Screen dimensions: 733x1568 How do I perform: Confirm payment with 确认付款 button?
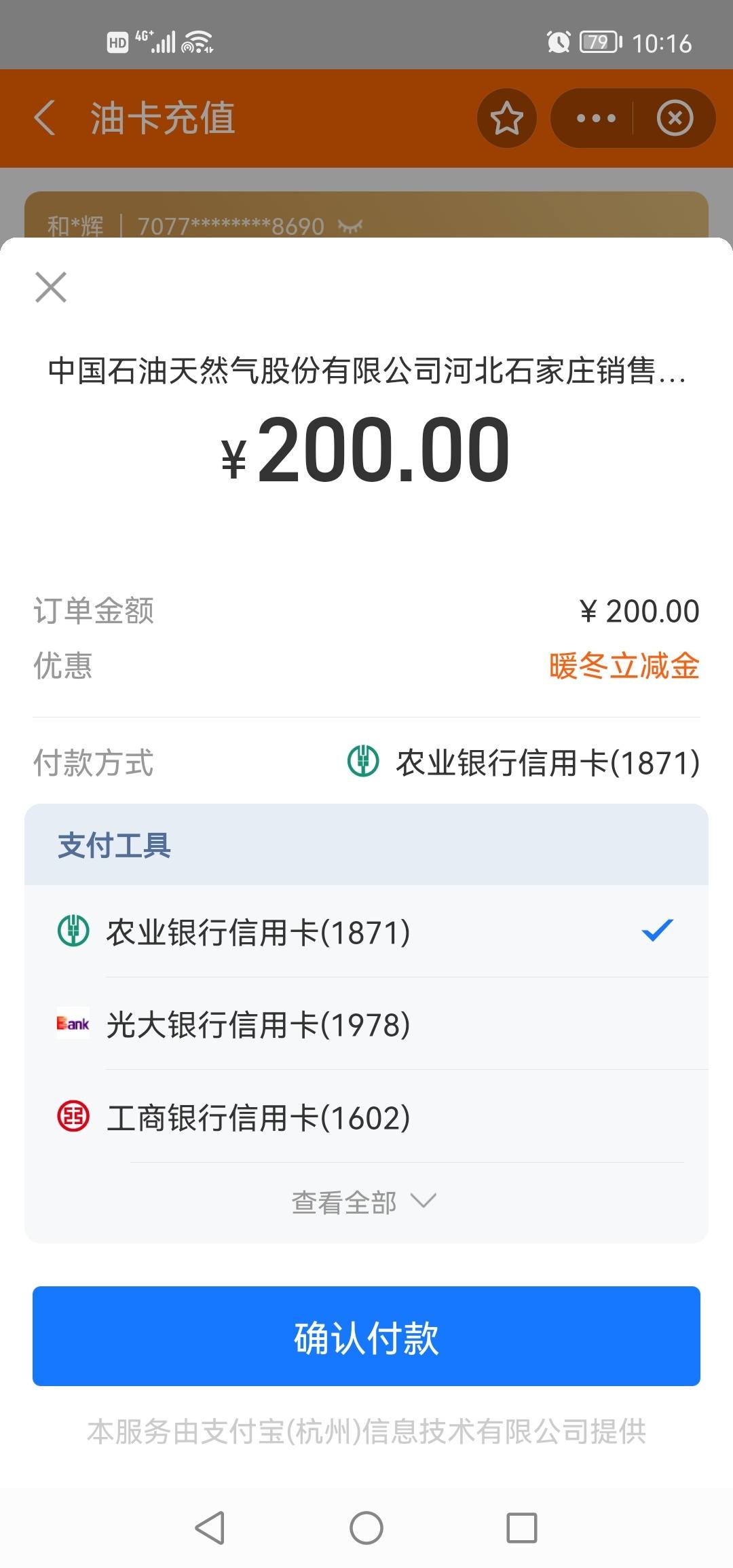[x=366, y=1336]
